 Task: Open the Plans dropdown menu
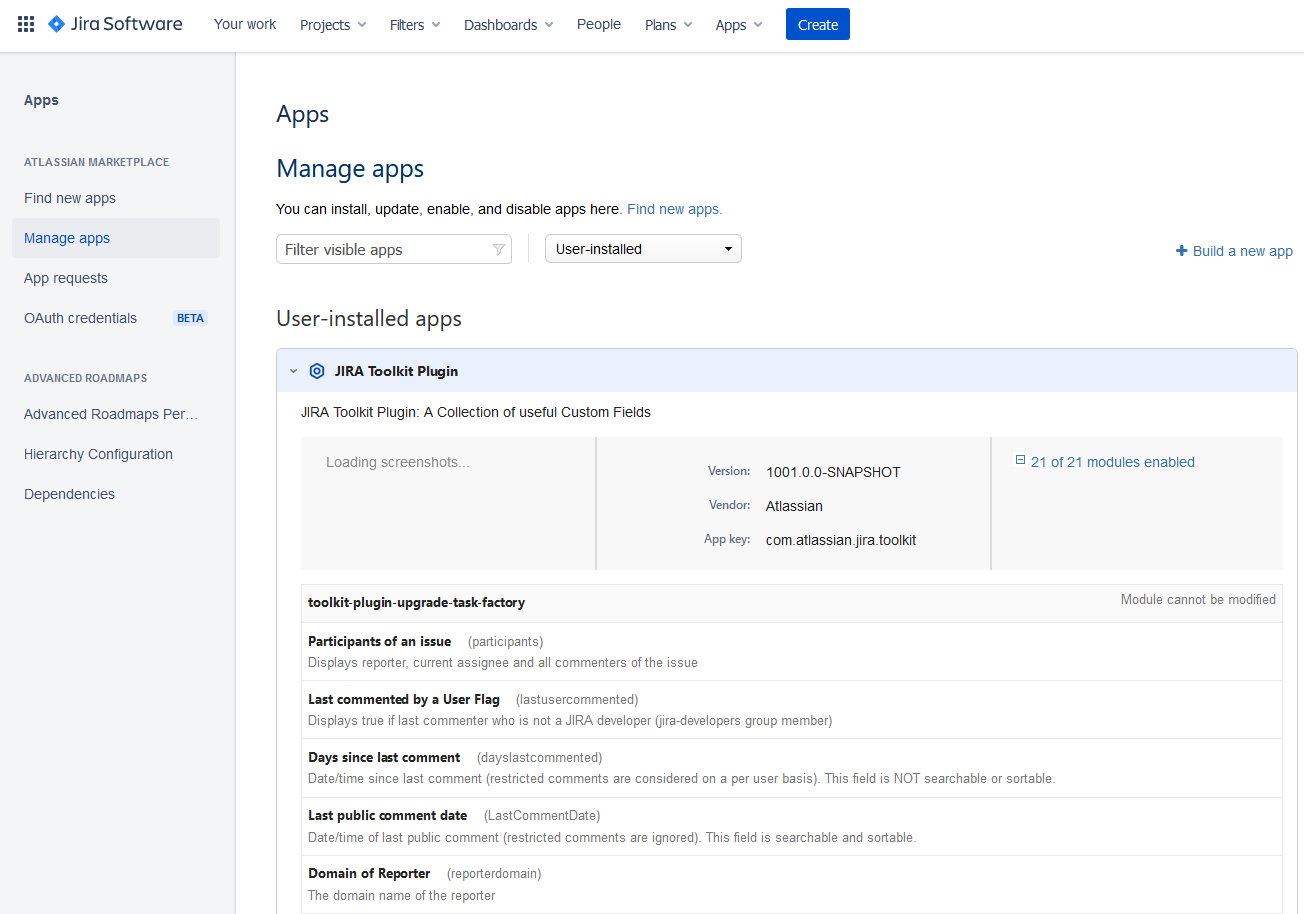[668, 25]
